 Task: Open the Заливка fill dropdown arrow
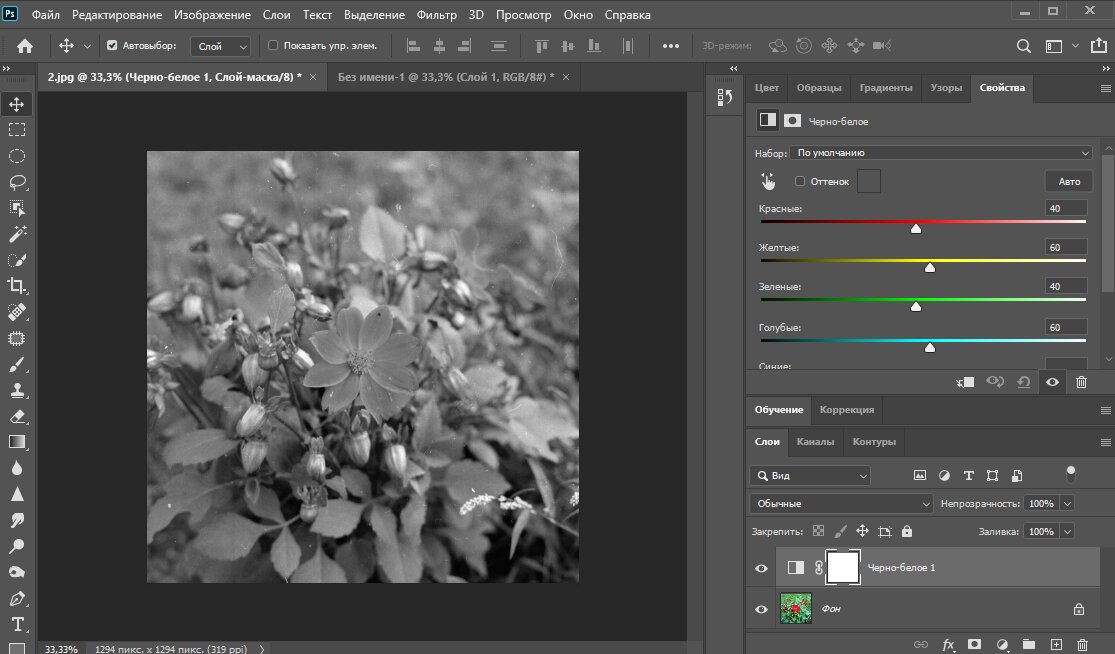[x=1067, y=531]
